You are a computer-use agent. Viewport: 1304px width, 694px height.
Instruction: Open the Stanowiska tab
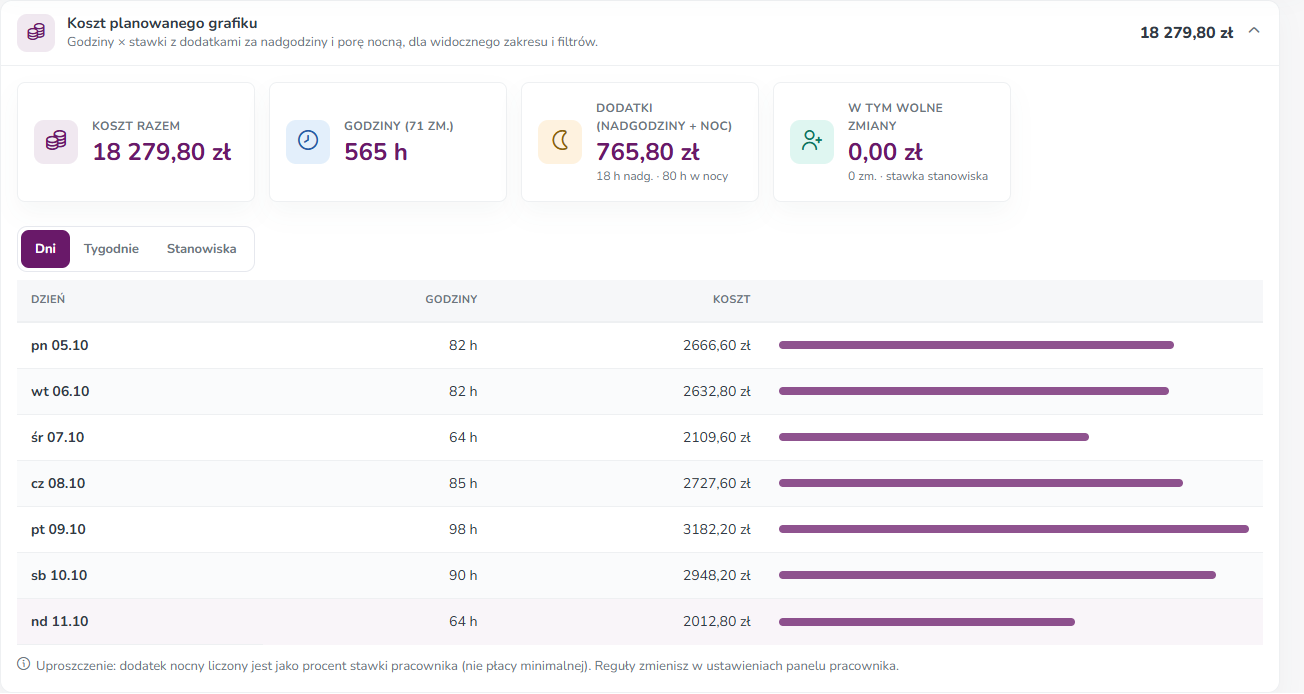[x=202, y=249]
